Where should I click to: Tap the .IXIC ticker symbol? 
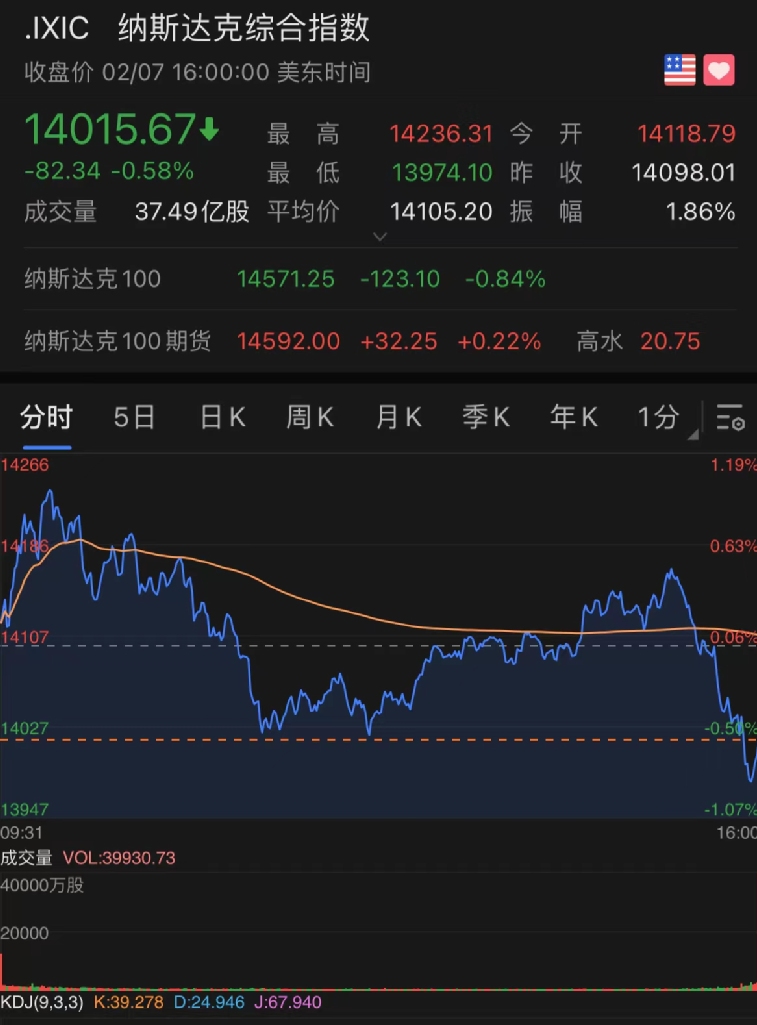point(56,29)
